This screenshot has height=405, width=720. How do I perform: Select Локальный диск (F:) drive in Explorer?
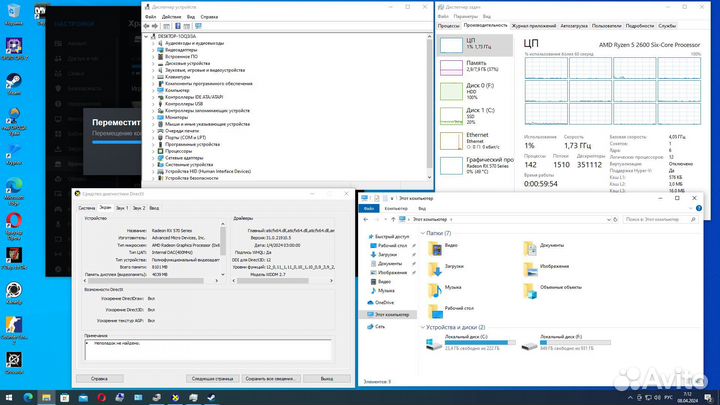(566, 343)
